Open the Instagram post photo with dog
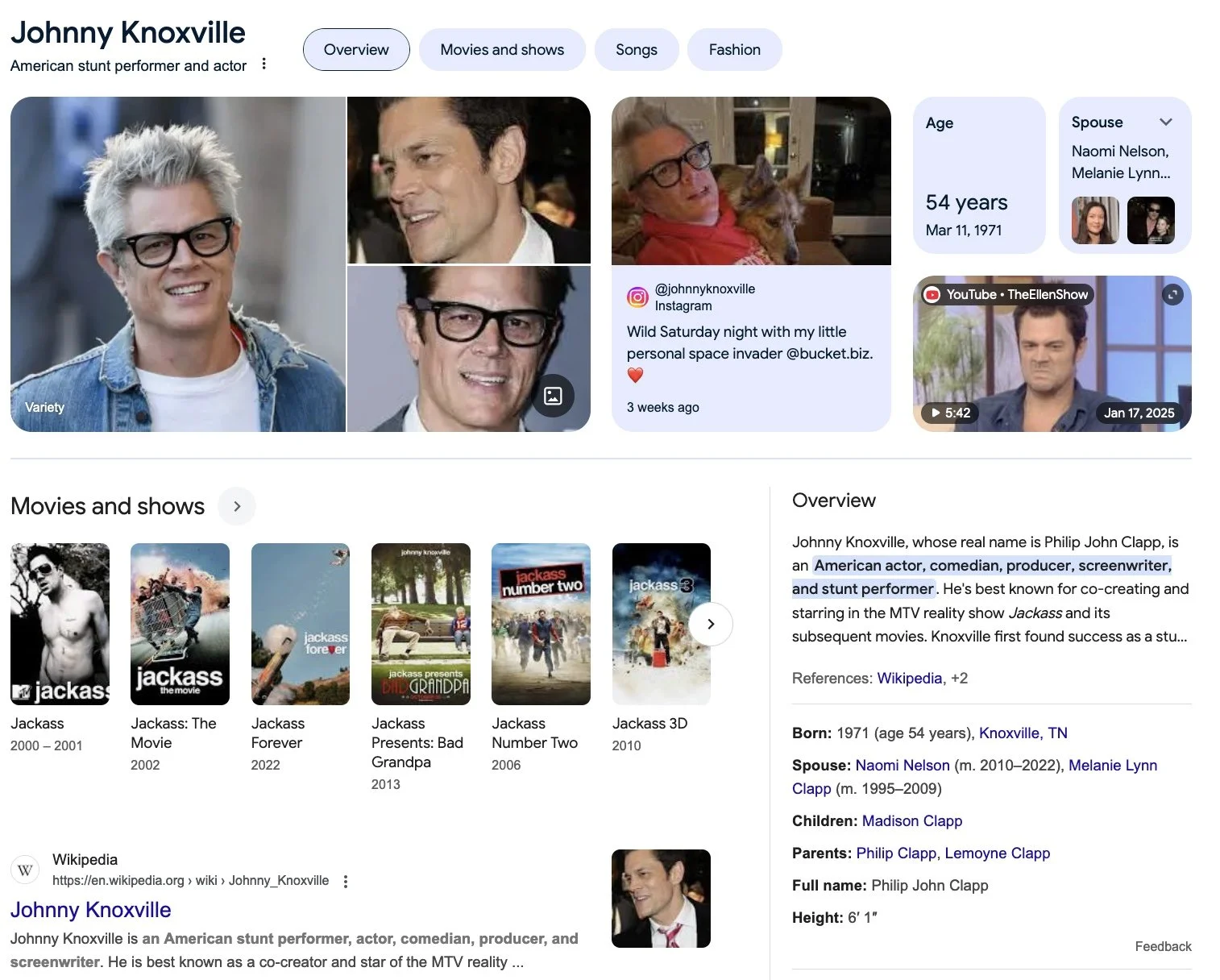 point(751,181)
